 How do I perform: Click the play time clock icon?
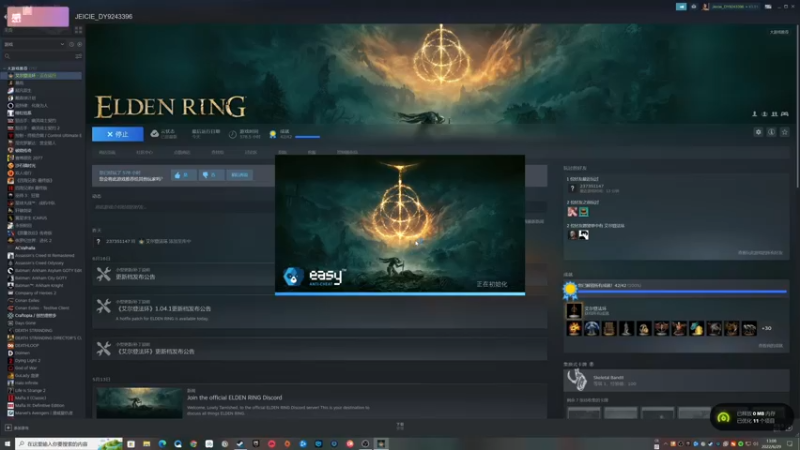click(233, 134)
